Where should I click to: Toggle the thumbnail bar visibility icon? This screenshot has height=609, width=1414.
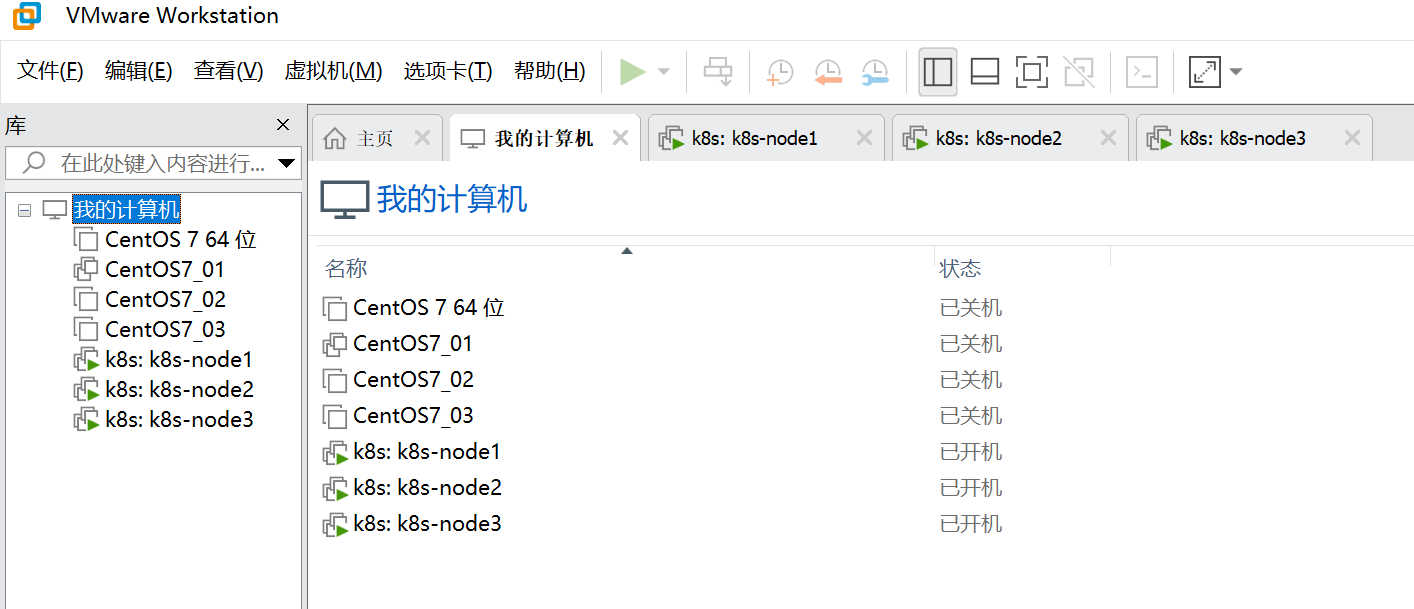[x=984, y=71]
